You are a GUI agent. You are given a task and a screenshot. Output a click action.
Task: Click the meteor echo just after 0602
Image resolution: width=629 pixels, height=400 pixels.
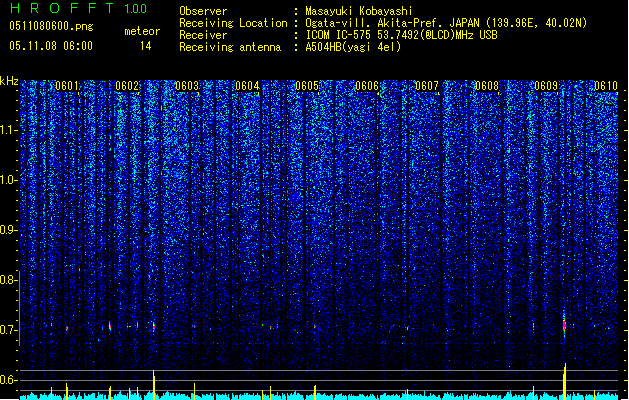point(154,326)
